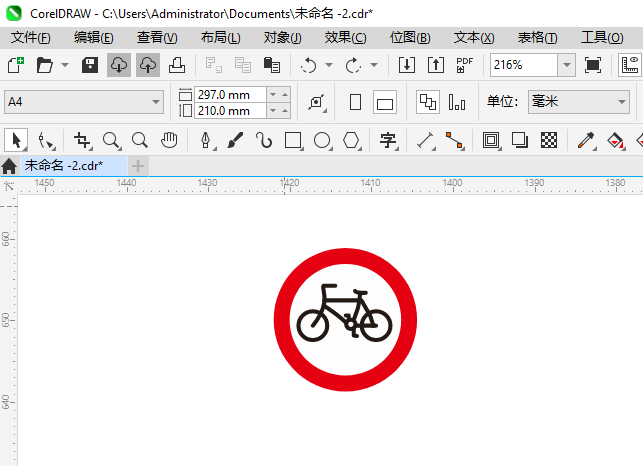
Task: Open the zoom level dropdown arrow
Action: pos(567,65)
